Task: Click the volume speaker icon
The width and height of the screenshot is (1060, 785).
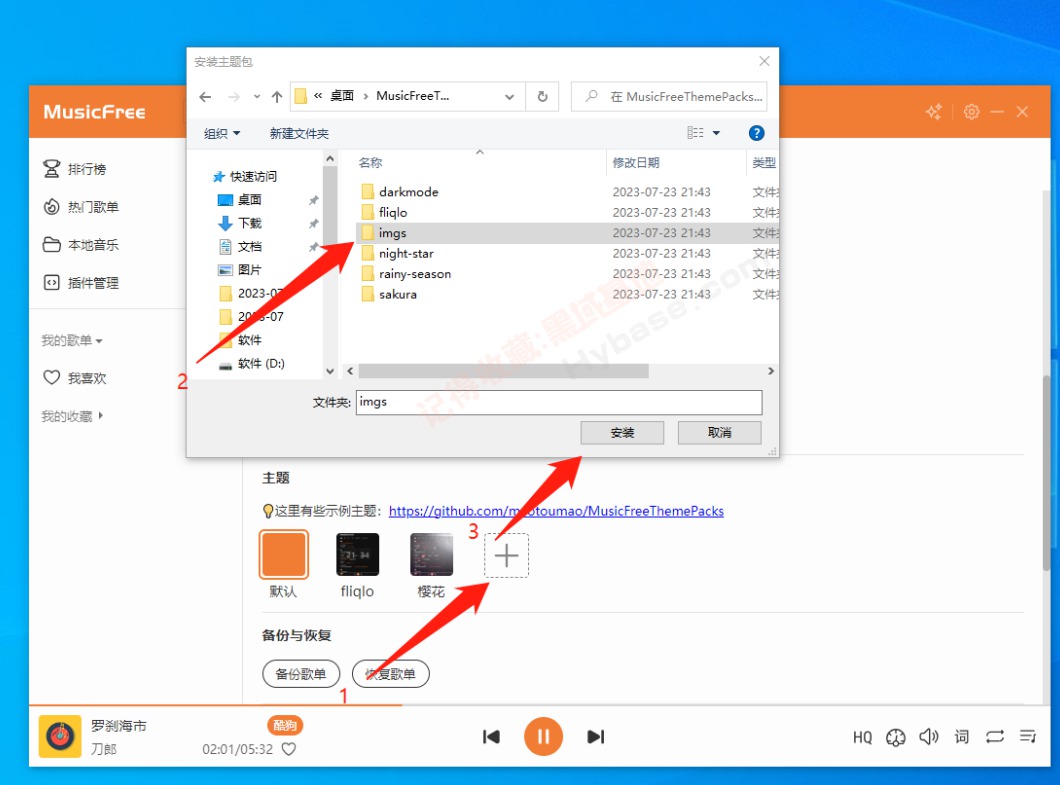Action: [x=929, y=736]
